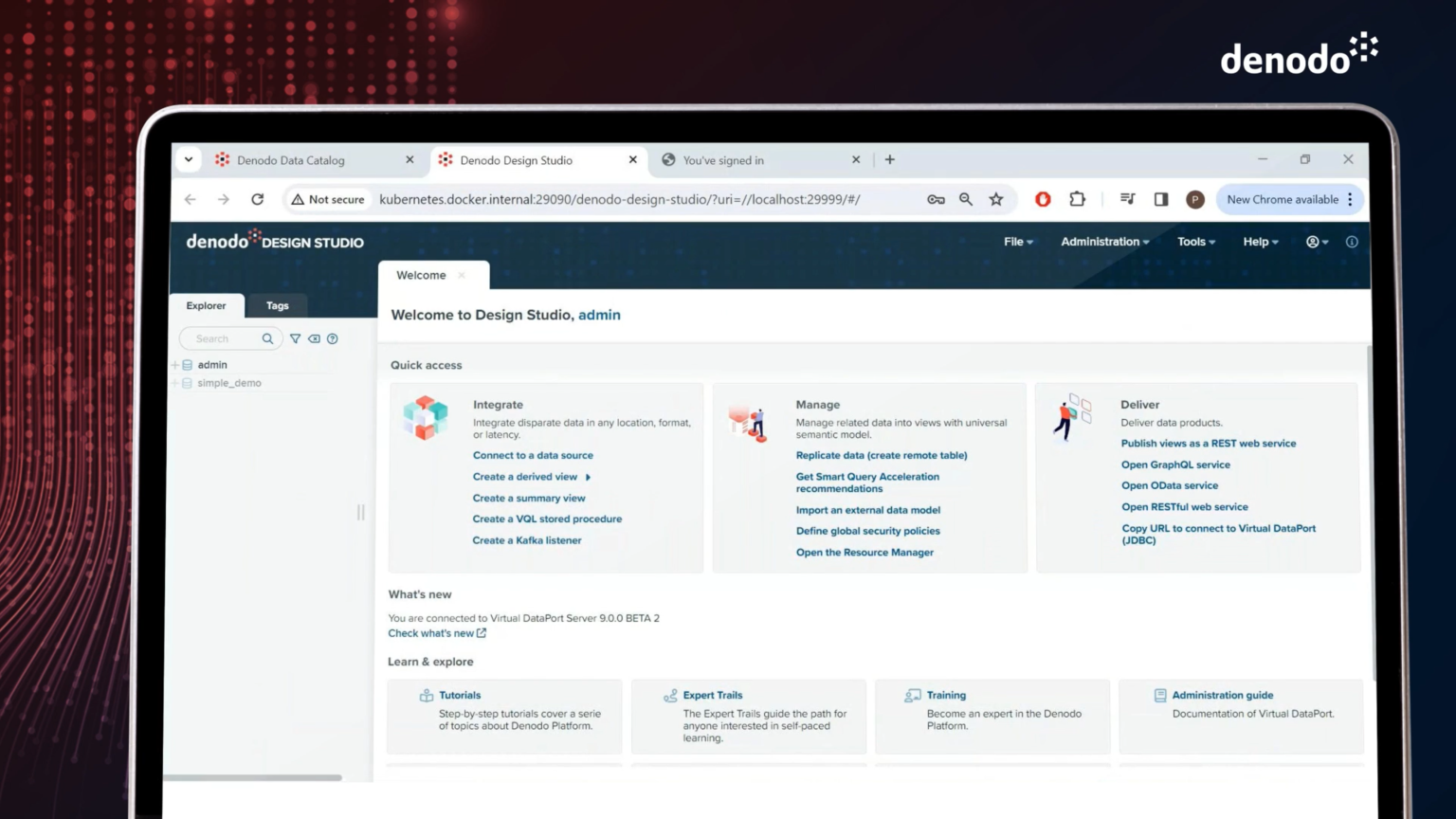Bookmark the page with the star icon

[x=996, y=199]
